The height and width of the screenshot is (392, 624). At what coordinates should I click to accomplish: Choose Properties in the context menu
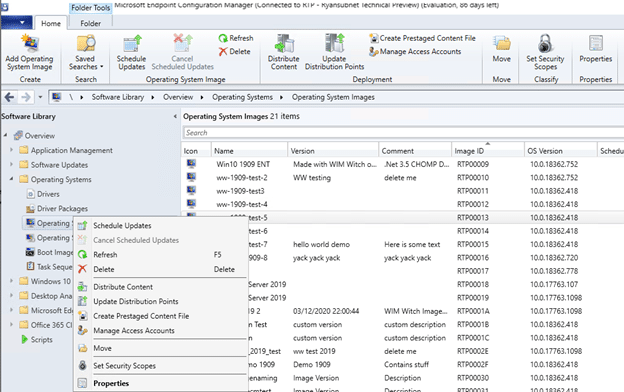pyautogui.click(x=161, y=383)
